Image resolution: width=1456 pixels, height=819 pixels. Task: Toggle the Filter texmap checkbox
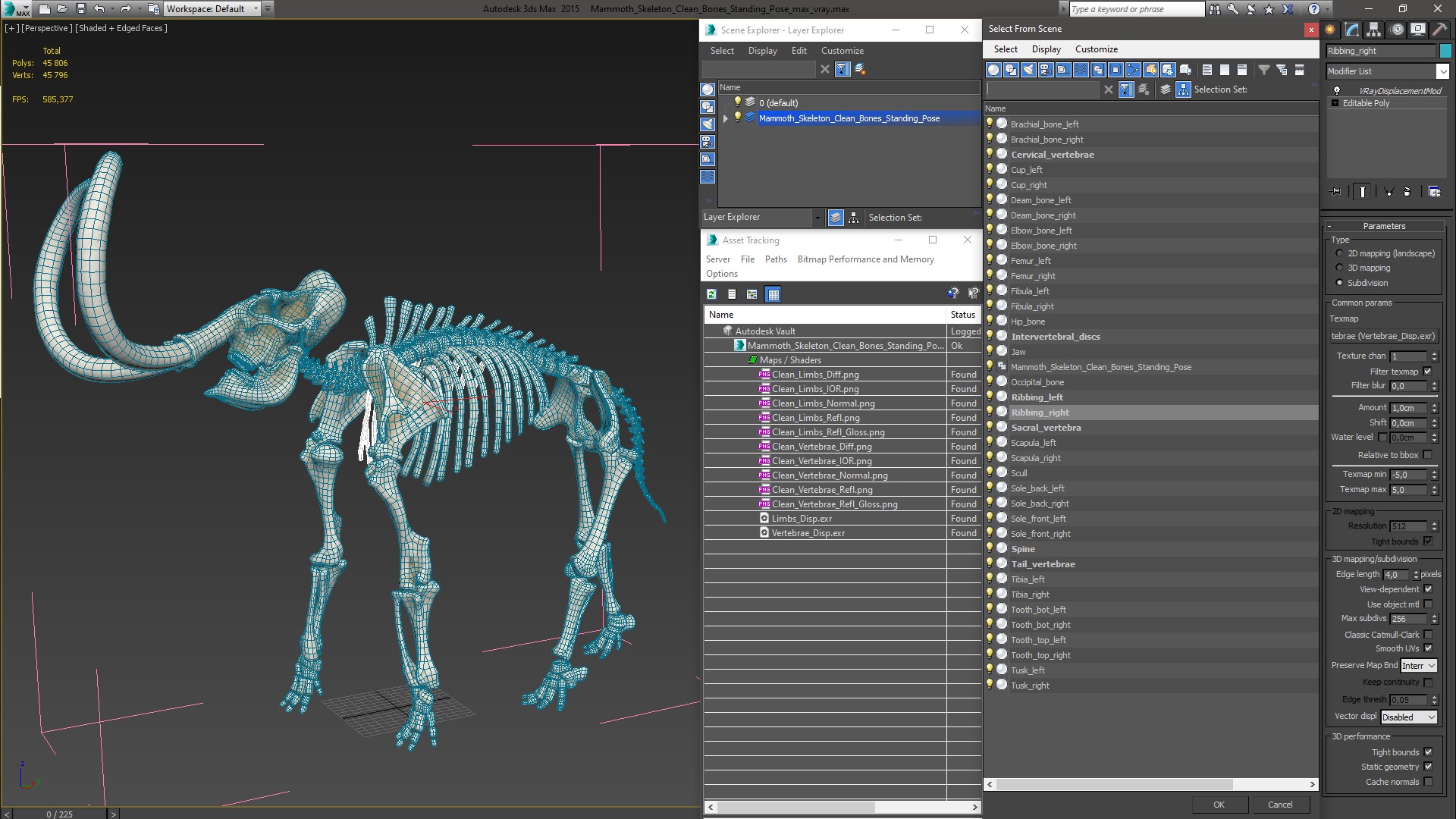point(1428,372)
